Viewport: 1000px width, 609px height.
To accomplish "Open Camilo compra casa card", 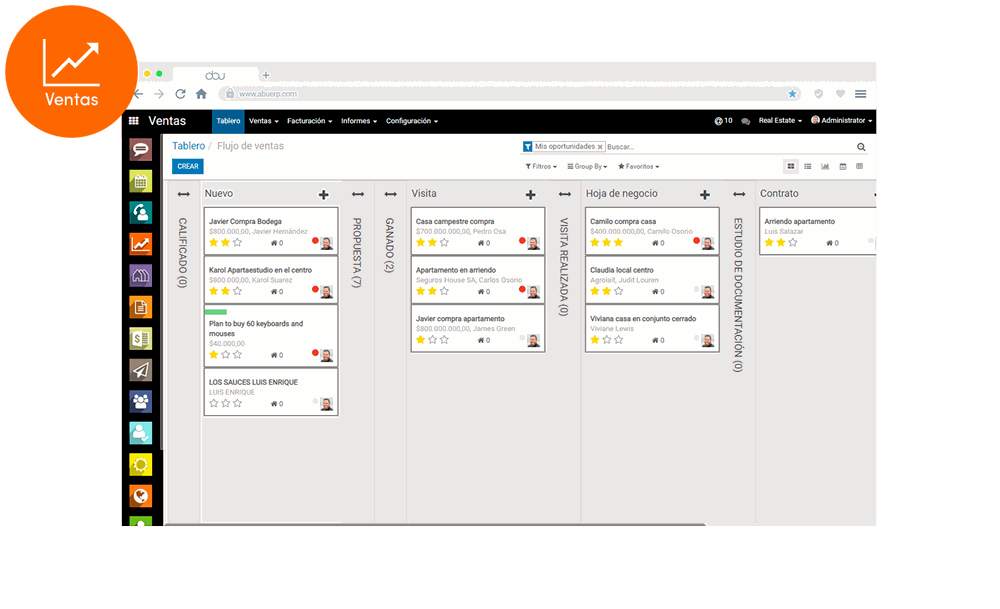I will (652, 230).
